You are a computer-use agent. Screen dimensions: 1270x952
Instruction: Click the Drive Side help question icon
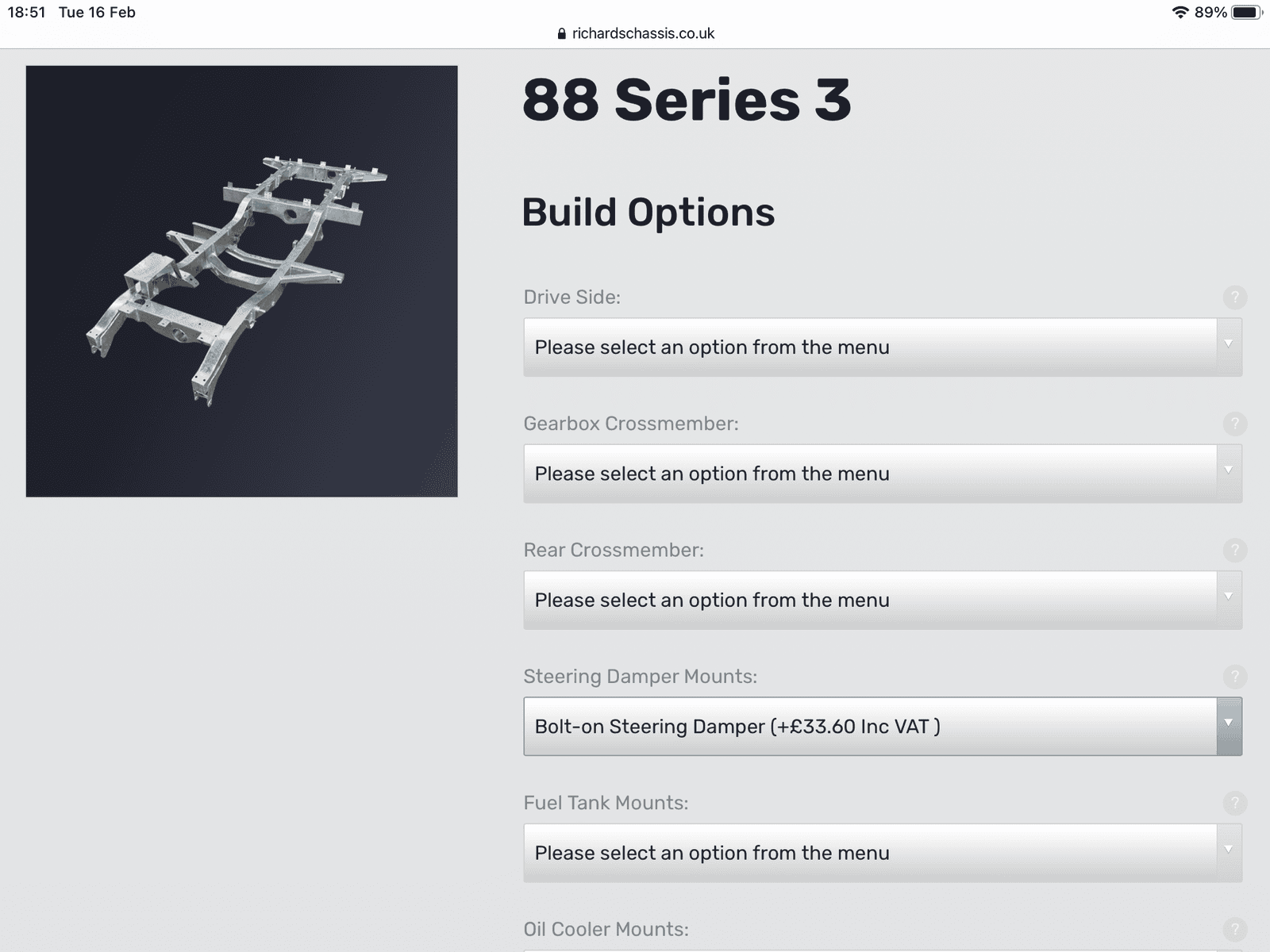[x=1234, y=297]
